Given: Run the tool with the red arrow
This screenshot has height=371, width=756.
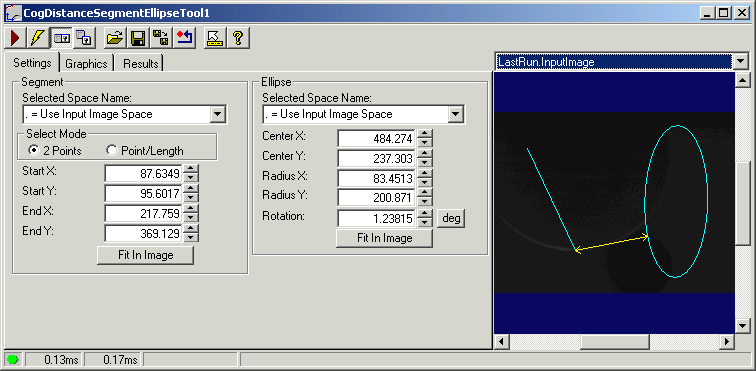Looking at the screenshot, I should pos(15,38).
